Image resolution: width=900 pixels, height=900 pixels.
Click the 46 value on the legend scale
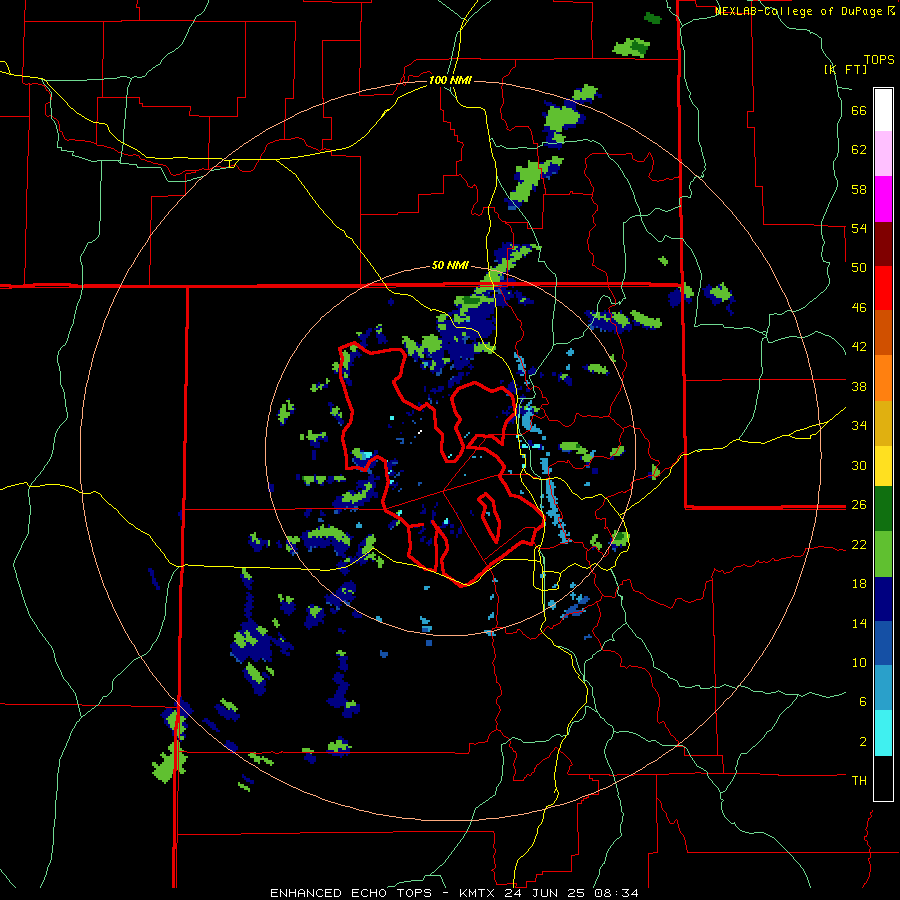tap(859, 308)
